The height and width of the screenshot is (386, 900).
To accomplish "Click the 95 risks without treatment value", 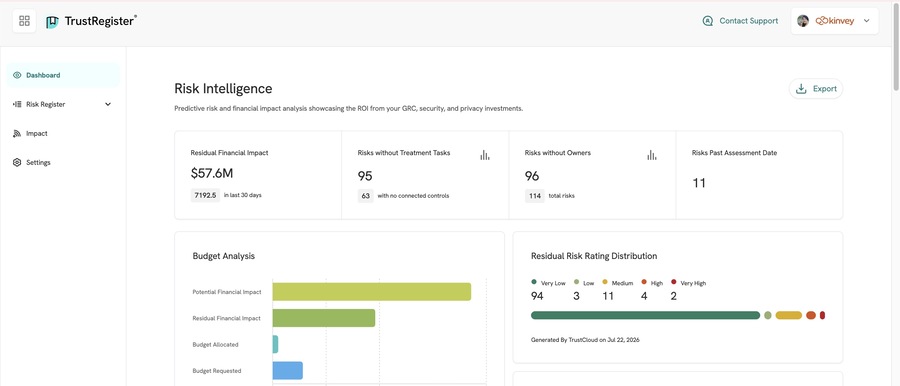I will pyautogui.click(x=365, y=176).
